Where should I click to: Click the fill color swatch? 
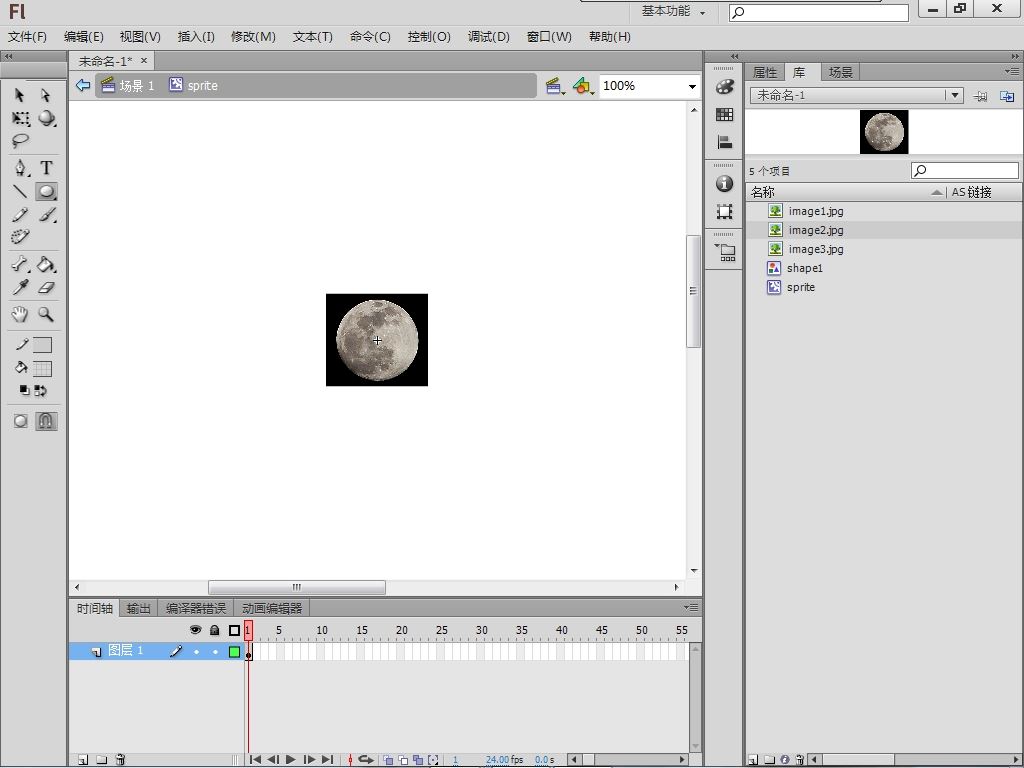click(42, 368)
